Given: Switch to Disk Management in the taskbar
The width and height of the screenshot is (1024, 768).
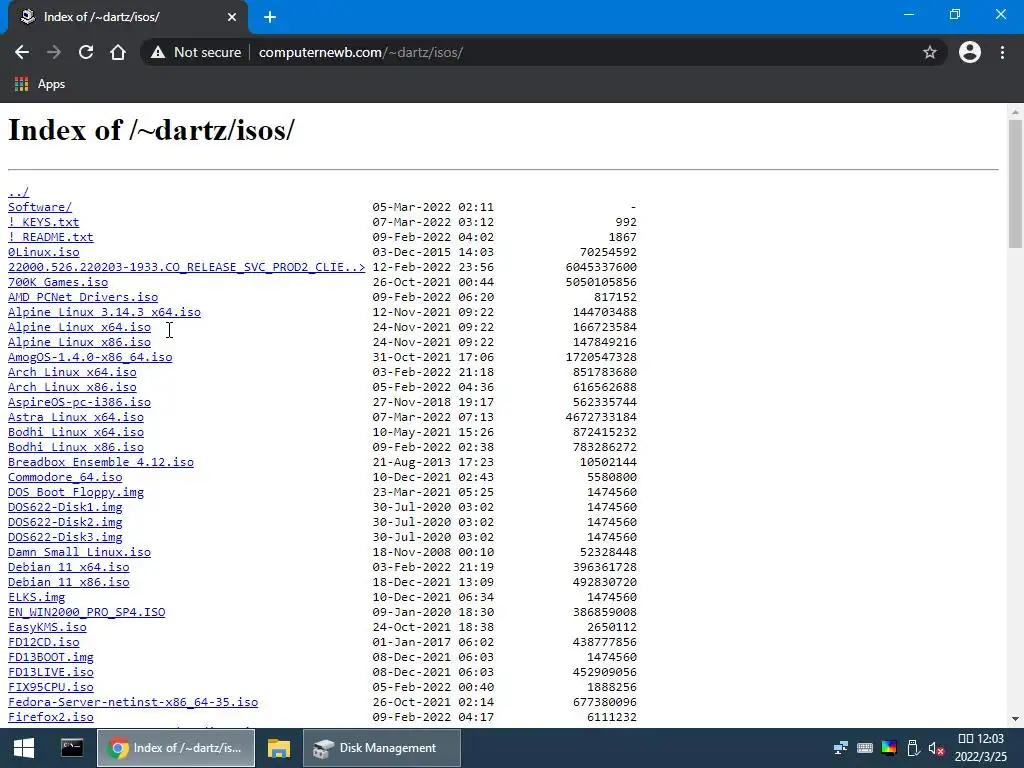Looking at the screenshot, I should point(381,748).
